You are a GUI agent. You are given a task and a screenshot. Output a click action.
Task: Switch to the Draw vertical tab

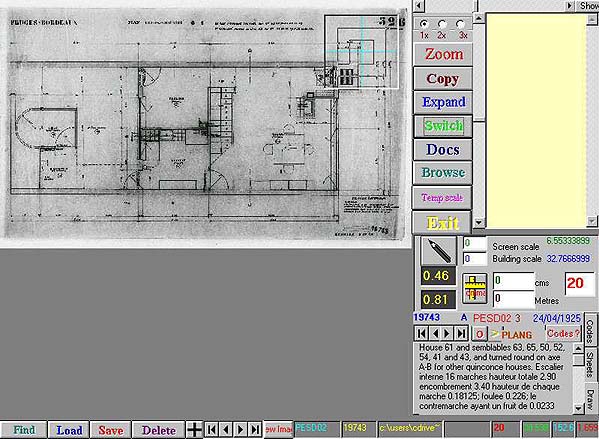[590, 400]
